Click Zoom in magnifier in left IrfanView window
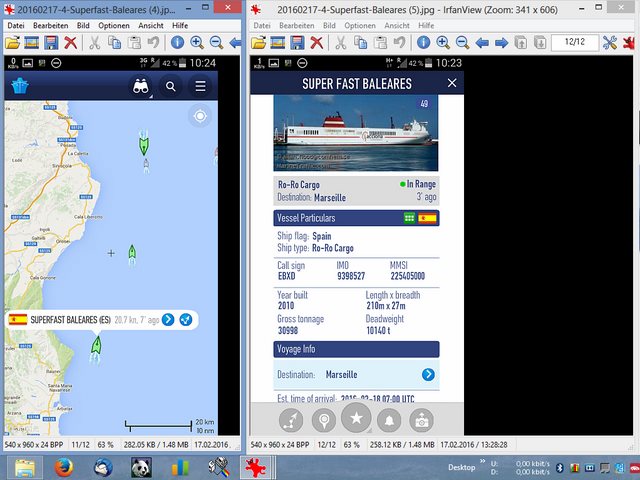 197,42
